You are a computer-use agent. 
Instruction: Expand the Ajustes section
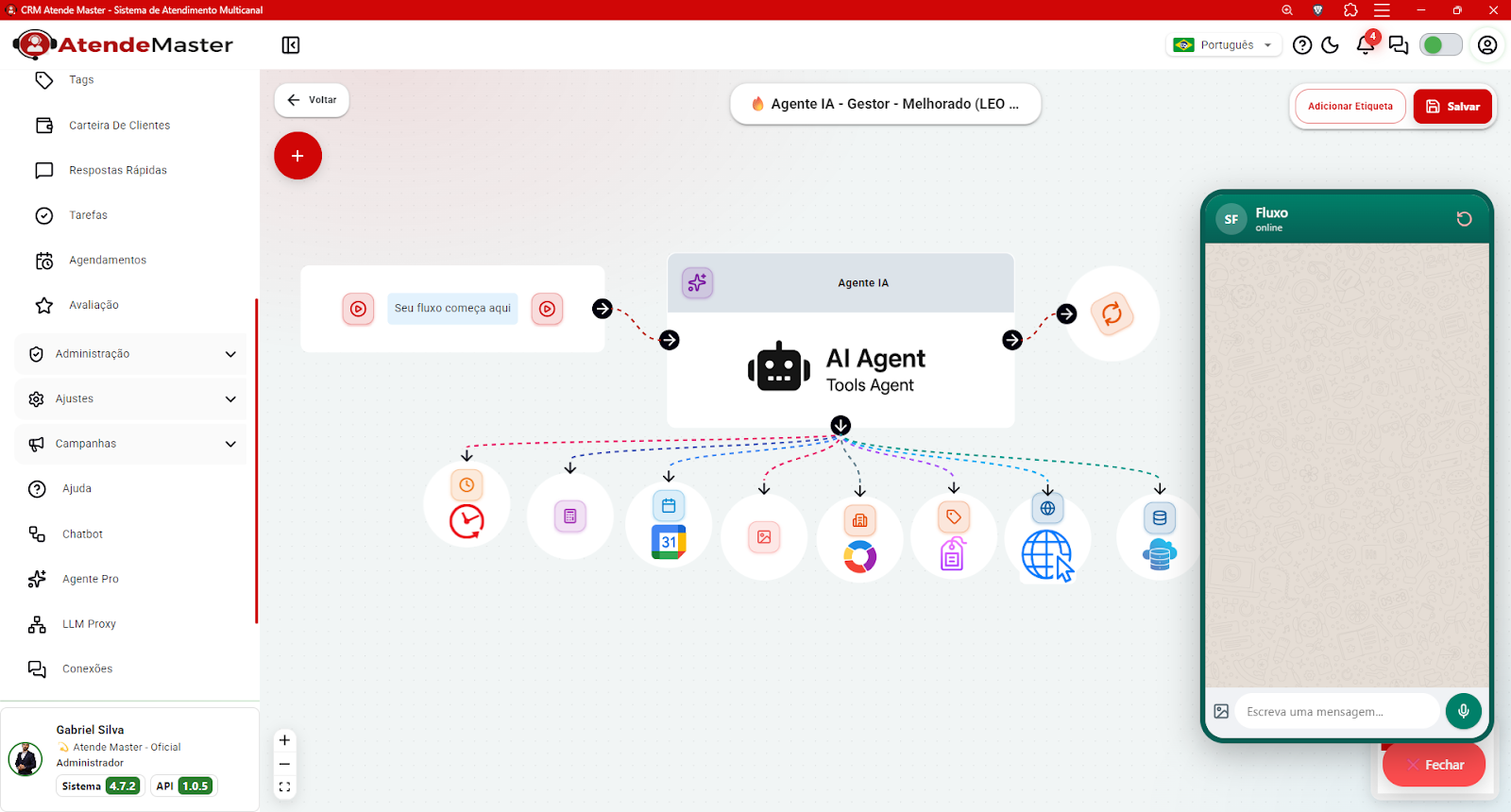click(x=131, y=399)
